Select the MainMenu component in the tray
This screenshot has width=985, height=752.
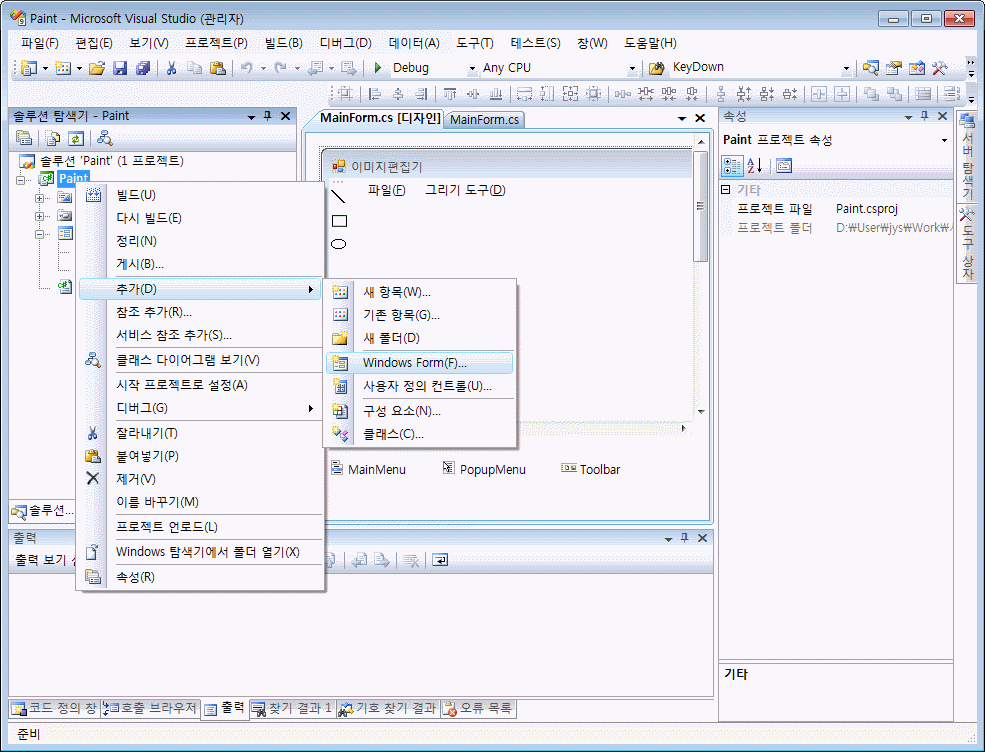coord(369,469)
